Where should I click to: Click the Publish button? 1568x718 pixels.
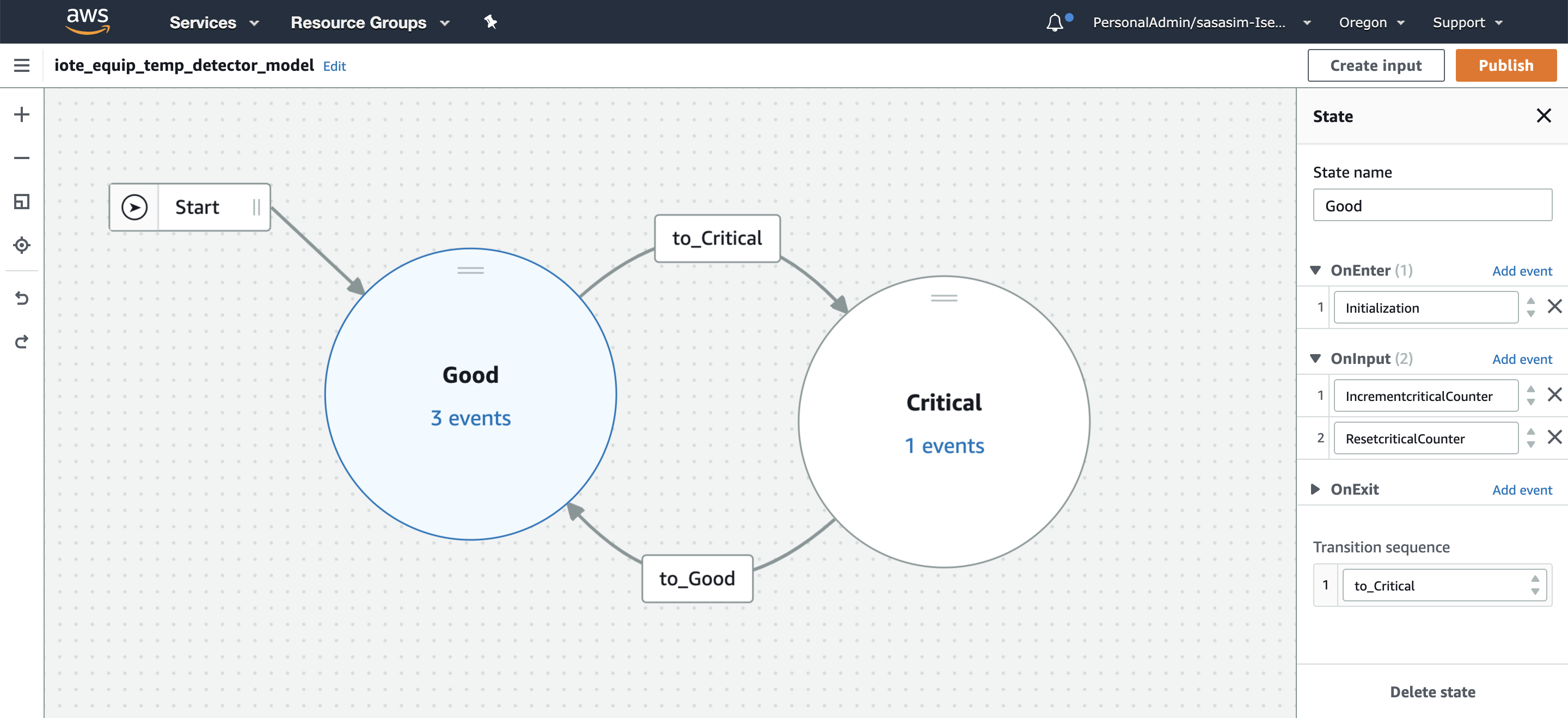(x=1505, y=66)
